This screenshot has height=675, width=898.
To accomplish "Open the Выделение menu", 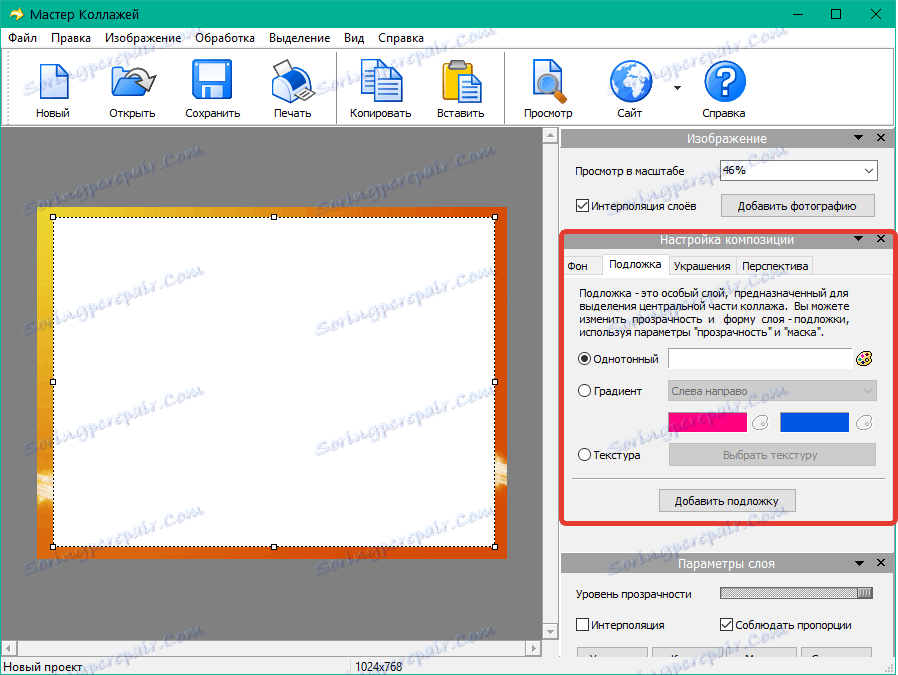I will 300,38.
